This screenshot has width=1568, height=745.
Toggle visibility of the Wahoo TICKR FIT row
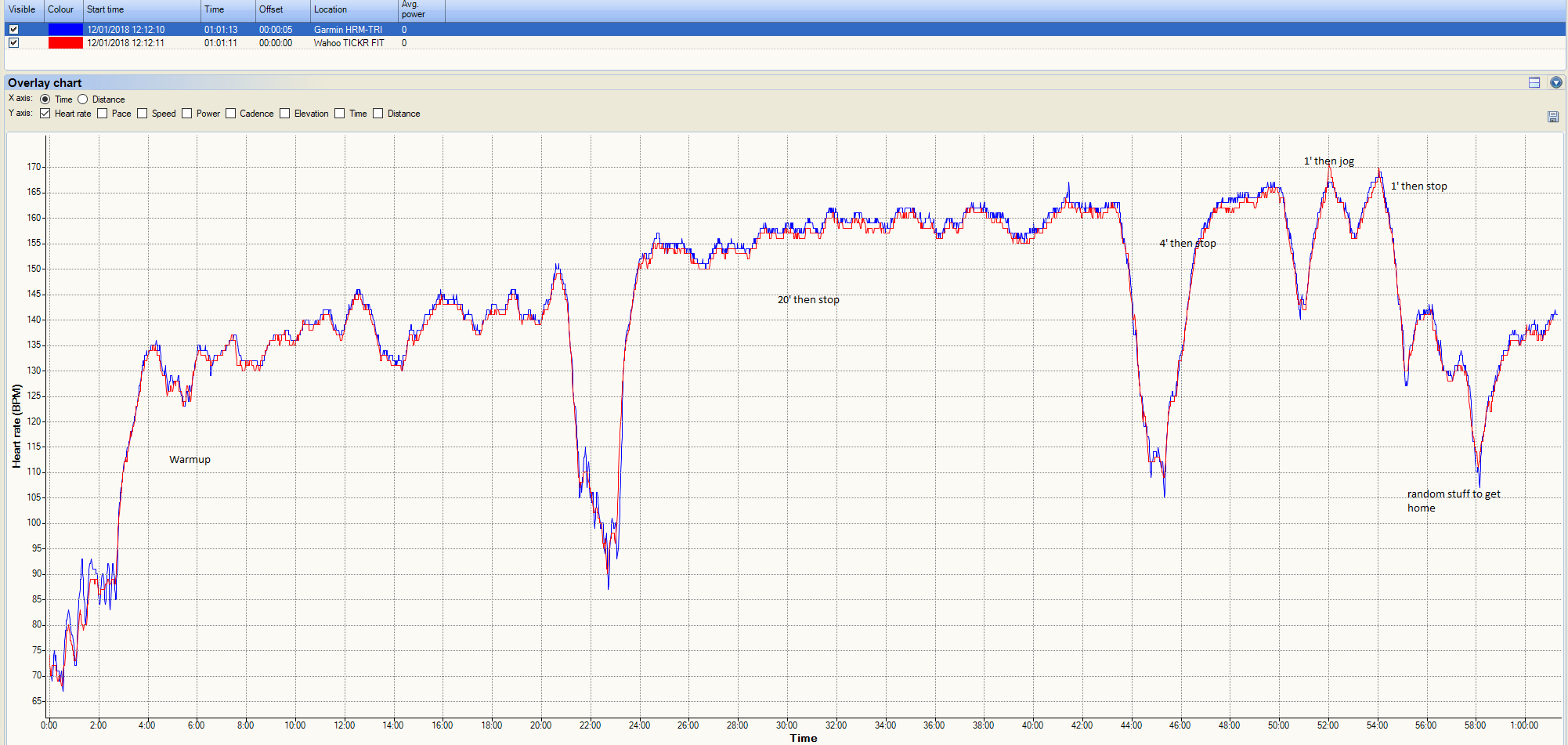[13, 43]
